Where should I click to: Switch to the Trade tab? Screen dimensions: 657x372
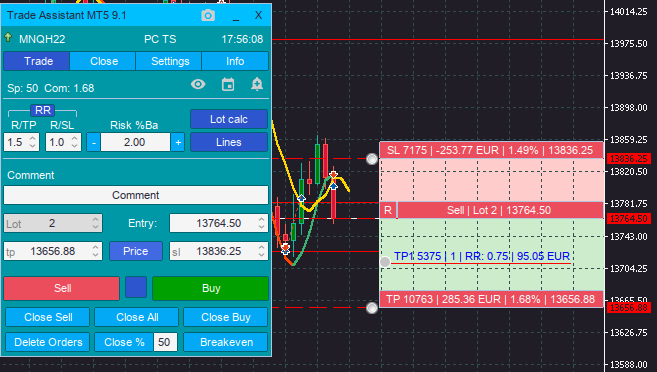coord(36,61)
